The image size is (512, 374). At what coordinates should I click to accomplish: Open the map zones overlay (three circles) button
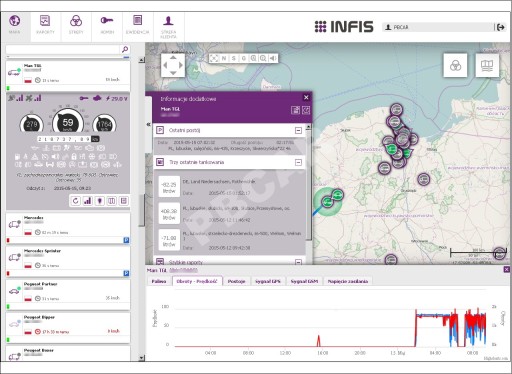click(455, 65)
